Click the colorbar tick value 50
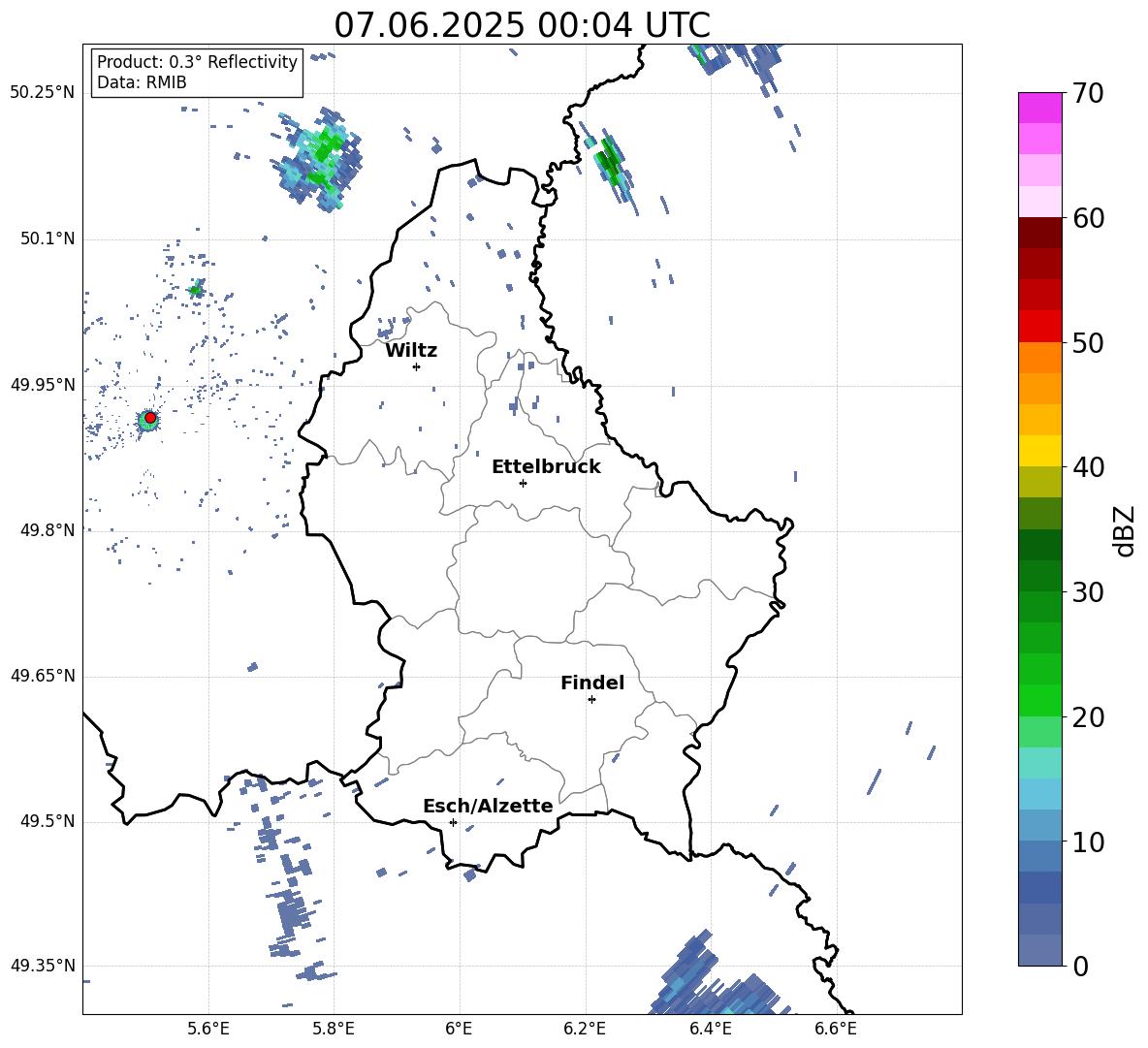 [x=1088, y=342]
